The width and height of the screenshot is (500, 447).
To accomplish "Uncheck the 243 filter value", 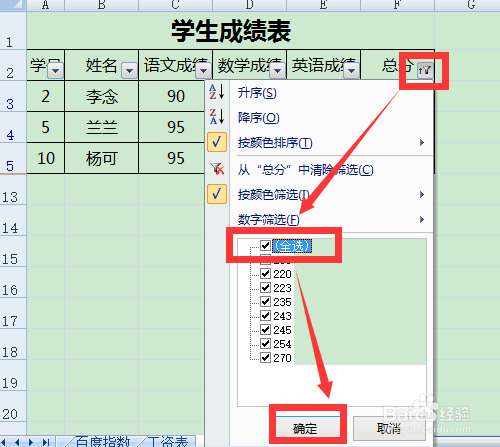I will 265,316.
